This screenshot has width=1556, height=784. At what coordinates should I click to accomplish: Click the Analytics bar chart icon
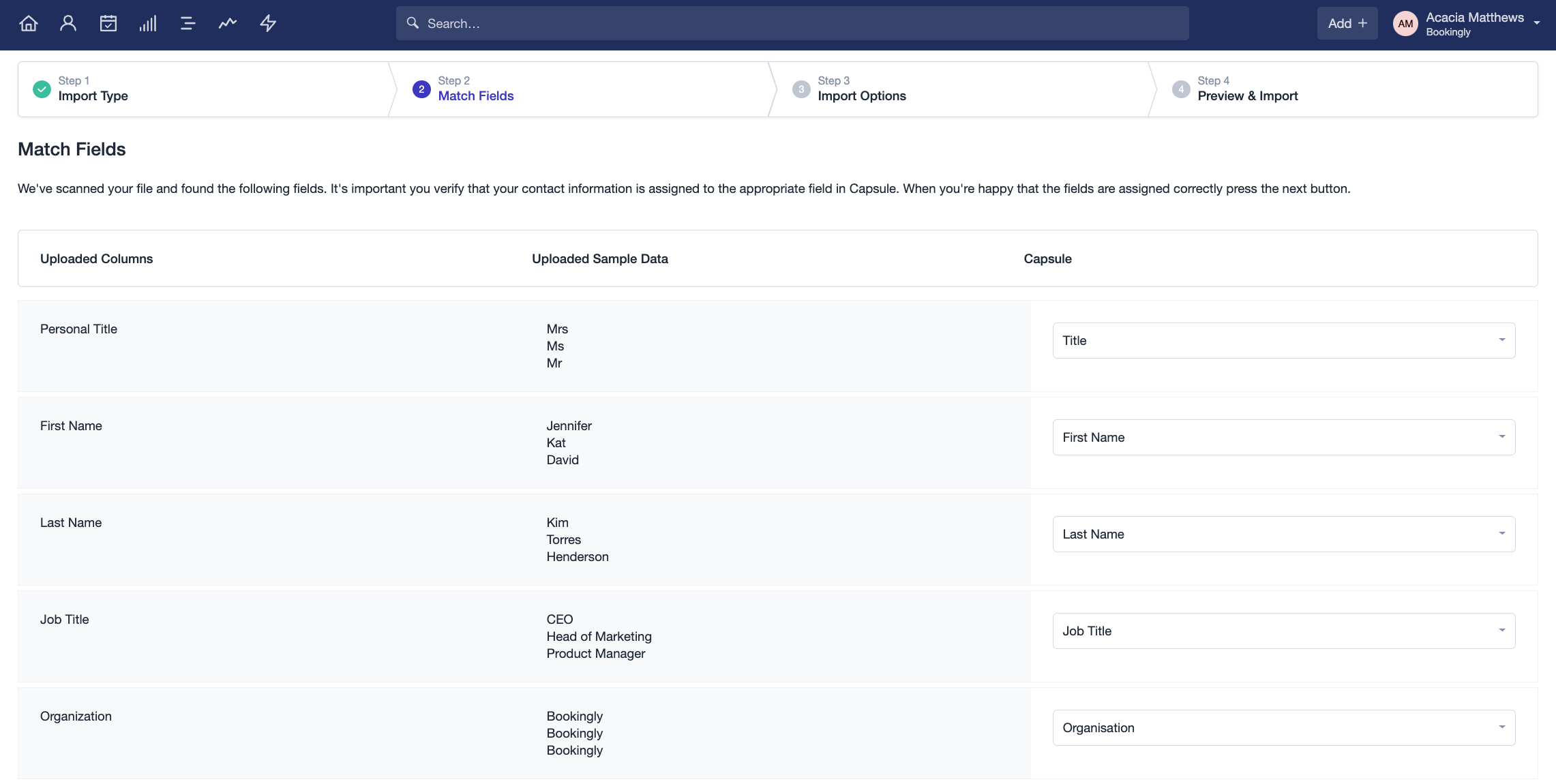pos(148,22)
